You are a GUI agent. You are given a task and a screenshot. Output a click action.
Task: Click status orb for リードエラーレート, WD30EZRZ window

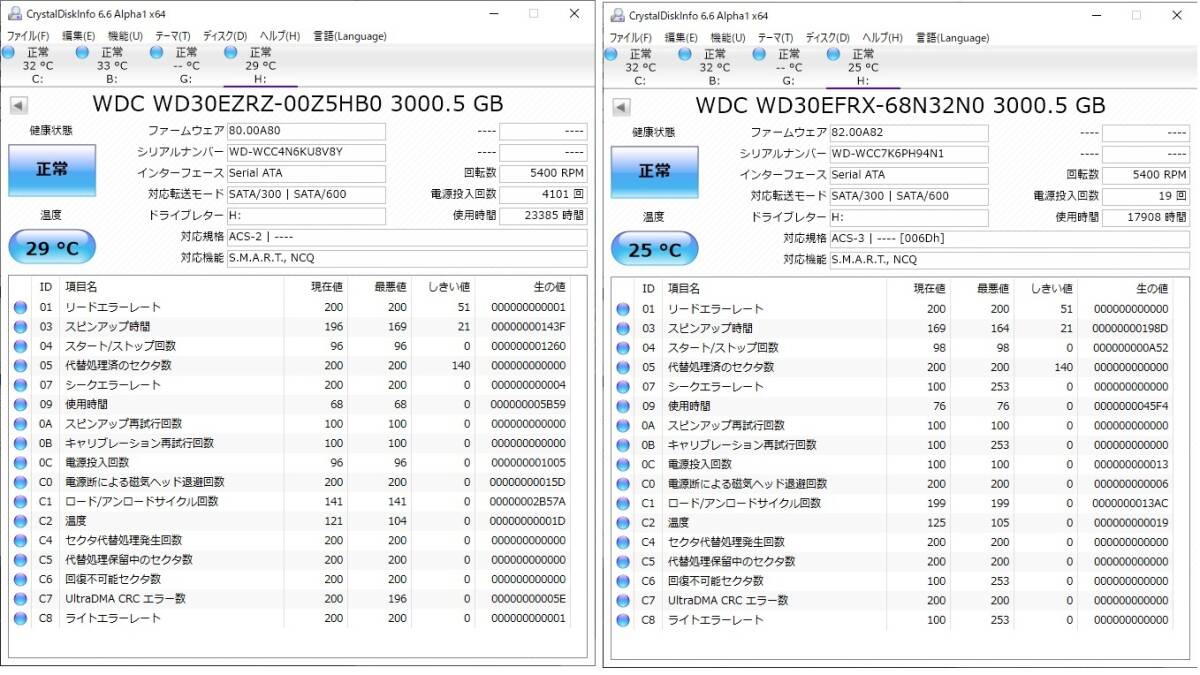(20, 307)
